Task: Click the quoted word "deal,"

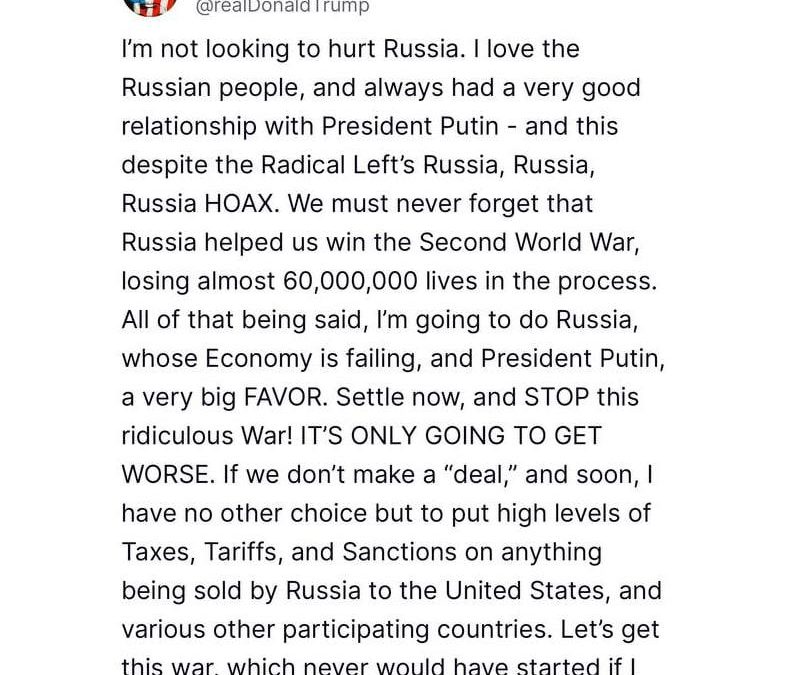Action: point(482,475)
